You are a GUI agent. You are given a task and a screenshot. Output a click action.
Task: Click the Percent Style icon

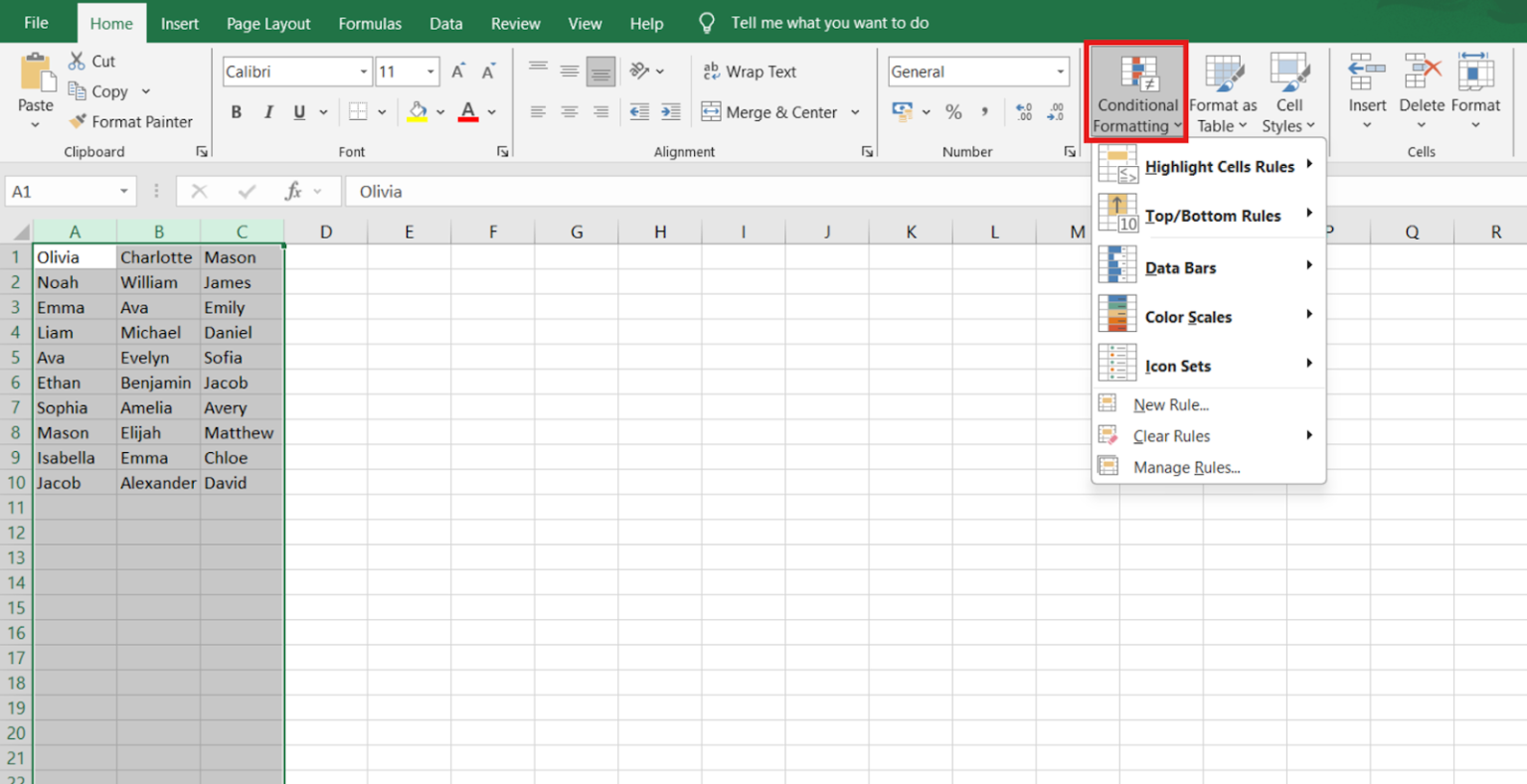pos(953,112)
